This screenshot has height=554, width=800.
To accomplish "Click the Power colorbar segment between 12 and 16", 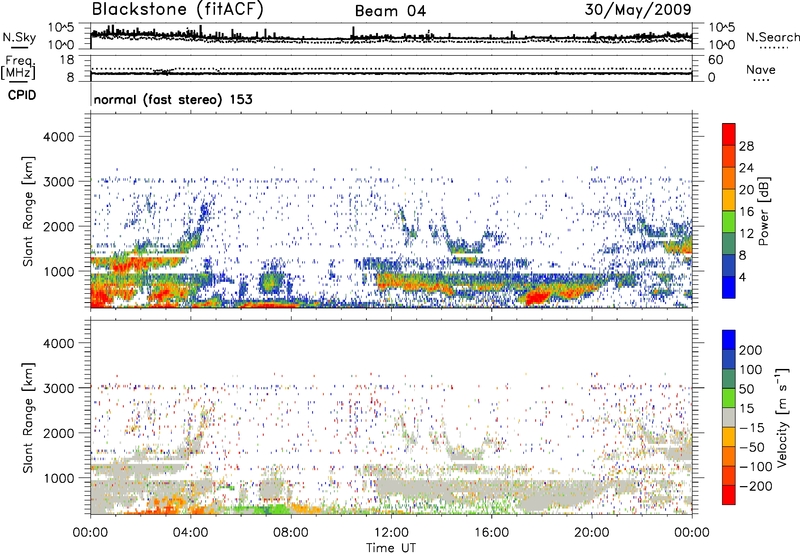I will 729,221.
